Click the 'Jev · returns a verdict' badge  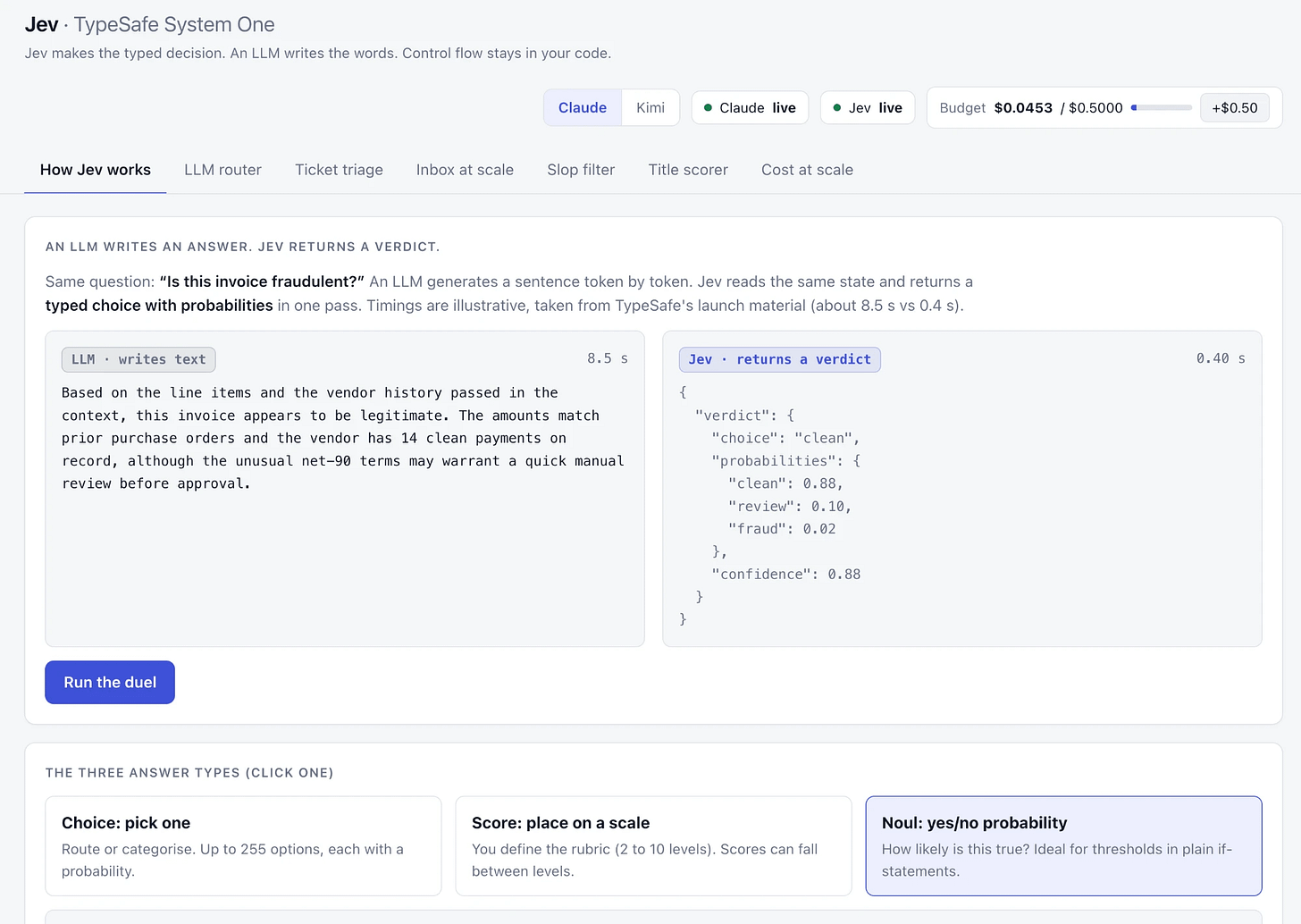pyautogui.click(x=780, y=359)
